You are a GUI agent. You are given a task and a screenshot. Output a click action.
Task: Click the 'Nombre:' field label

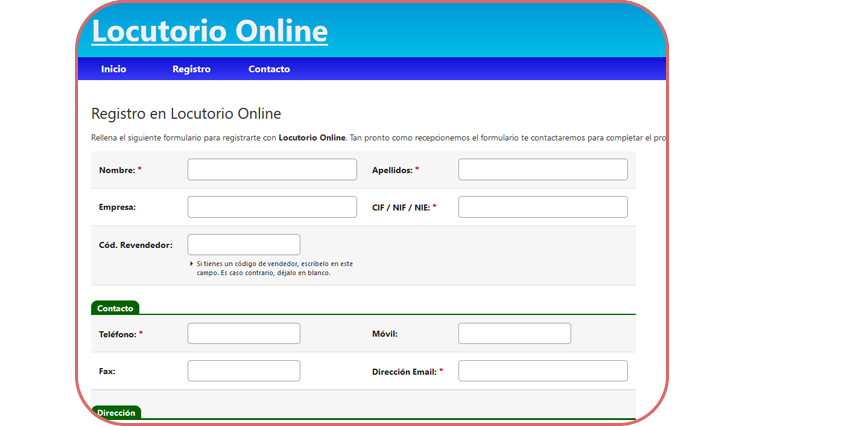(x=117, y=170)
